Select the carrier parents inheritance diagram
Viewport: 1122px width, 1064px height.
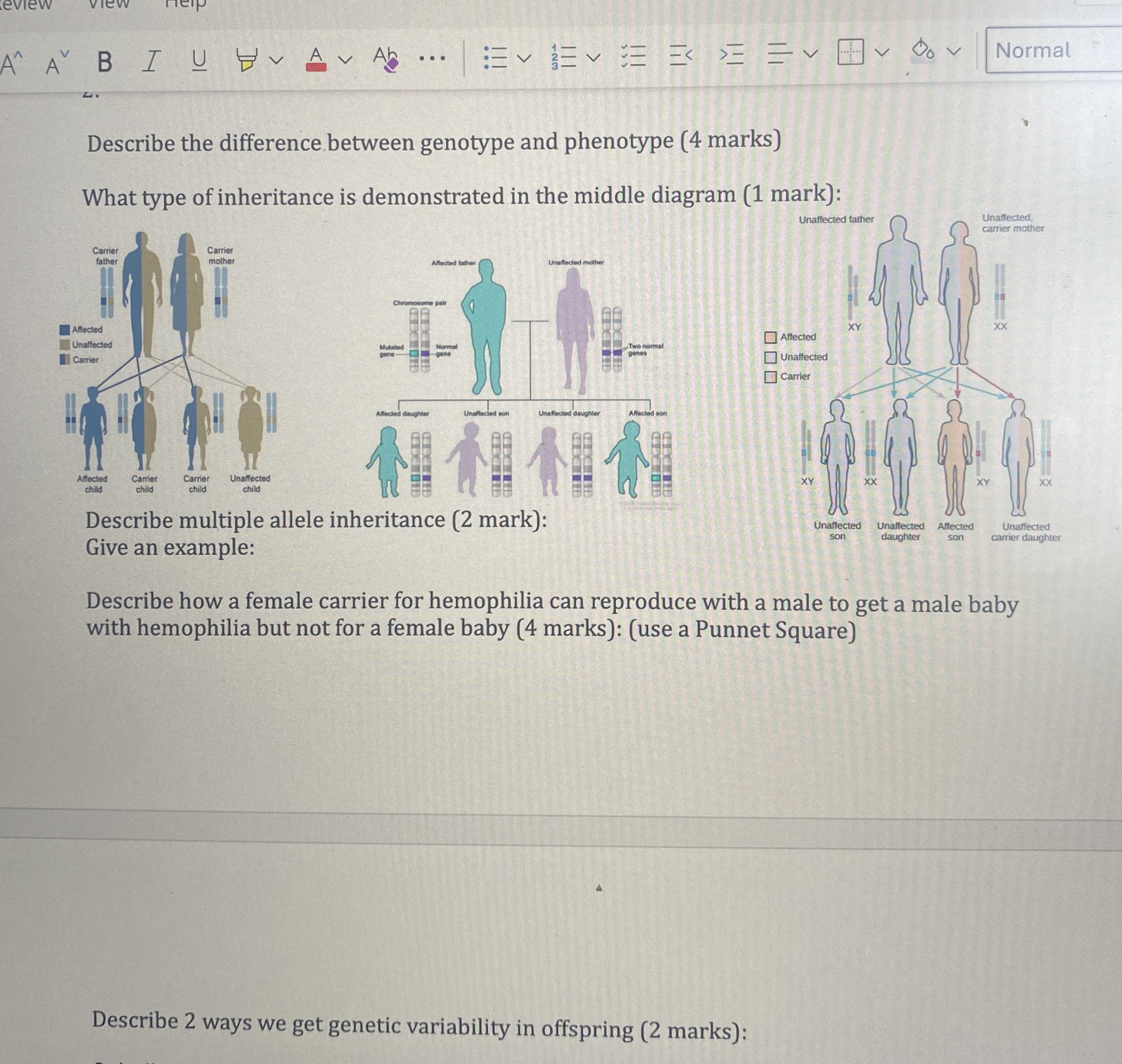click(169, 363)
